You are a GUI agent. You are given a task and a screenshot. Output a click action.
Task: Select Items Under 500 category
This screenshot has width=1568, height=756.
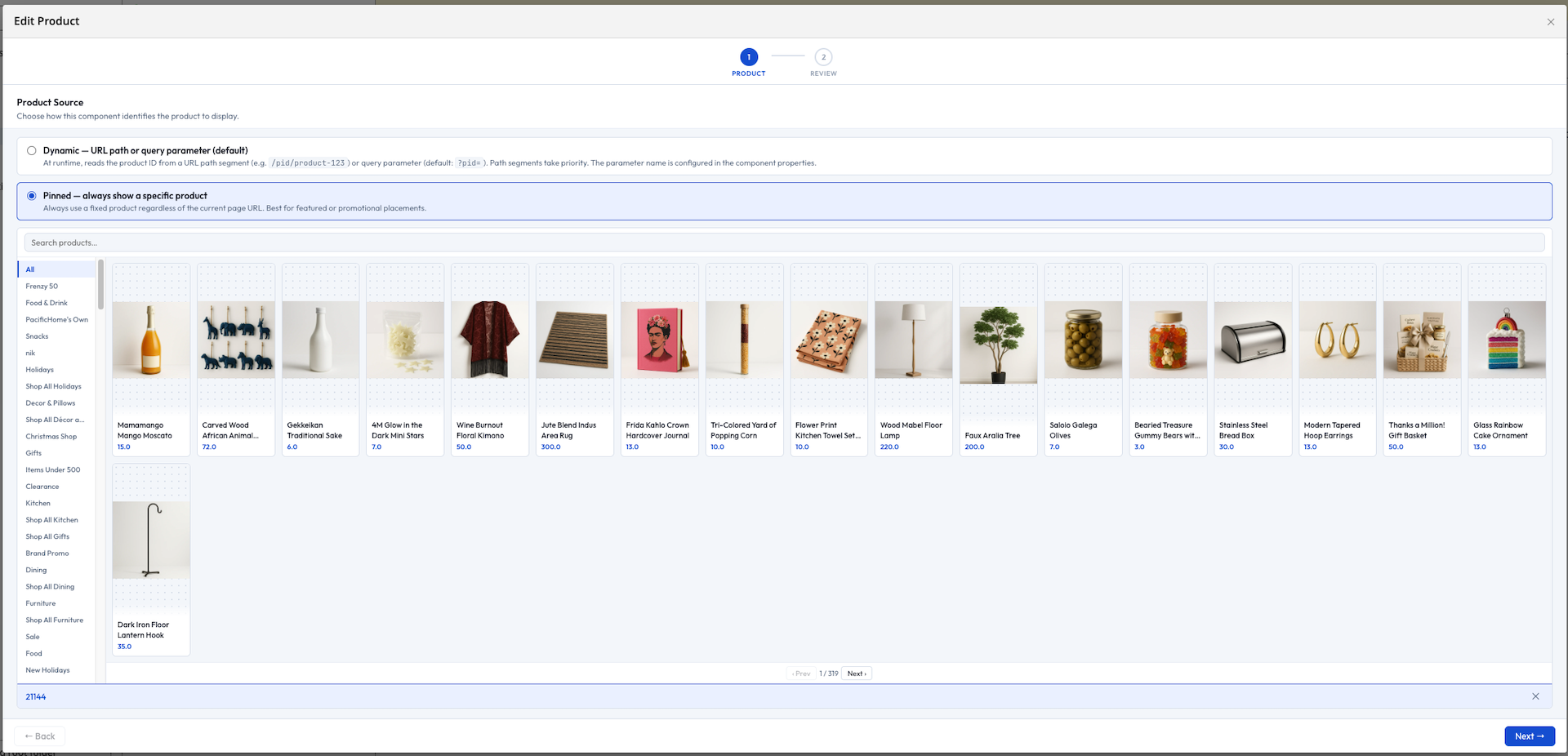coord(56,470)
